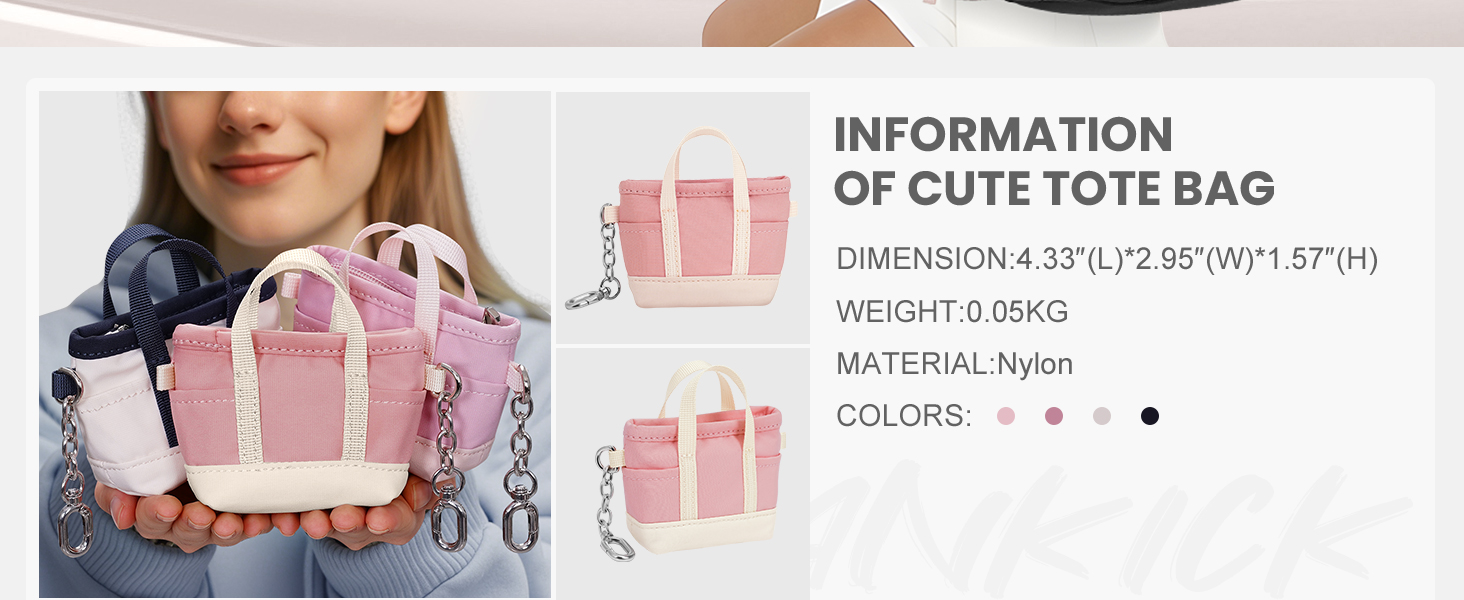Image resolution: width=1464 pixels, height=600 pixels.
Task: Click the MATERIAL:Nylon line
Action: (x=954, y=364)
